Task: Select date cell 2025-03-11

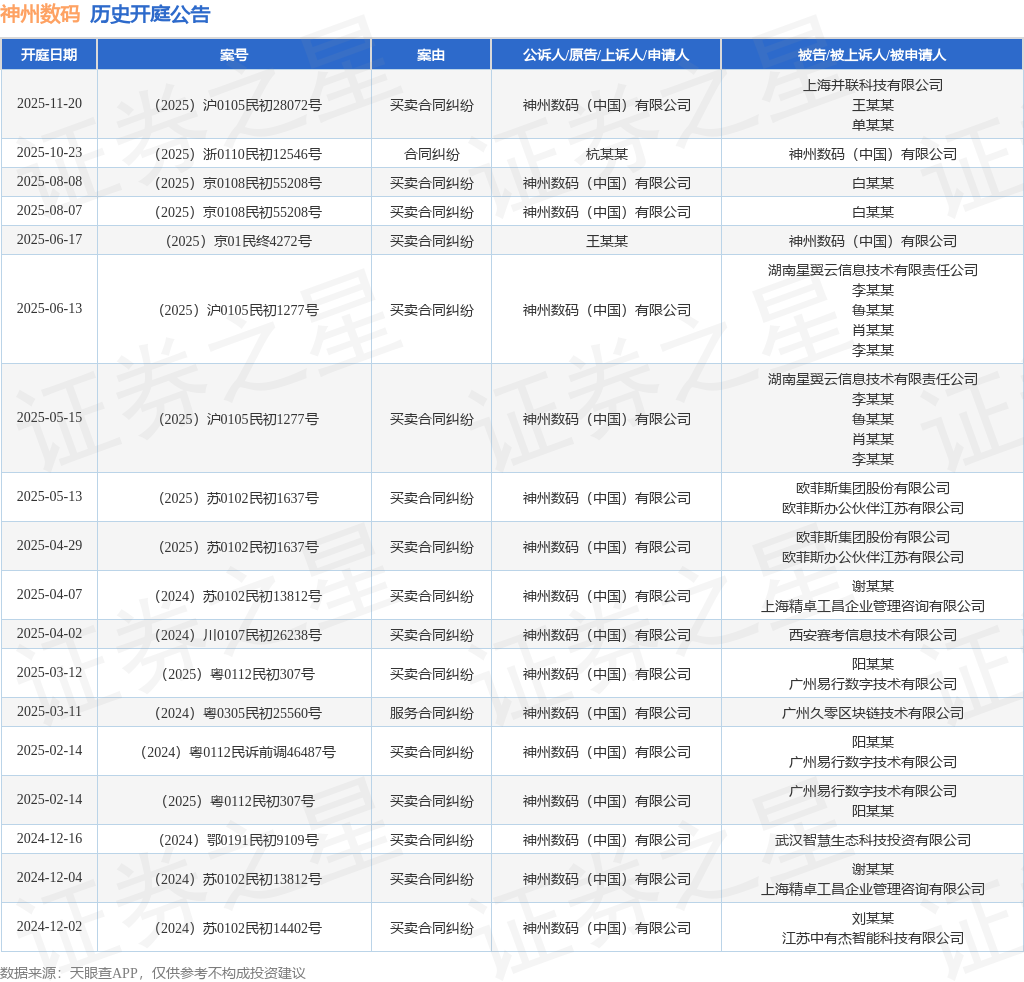Action: tap(50, 711)
